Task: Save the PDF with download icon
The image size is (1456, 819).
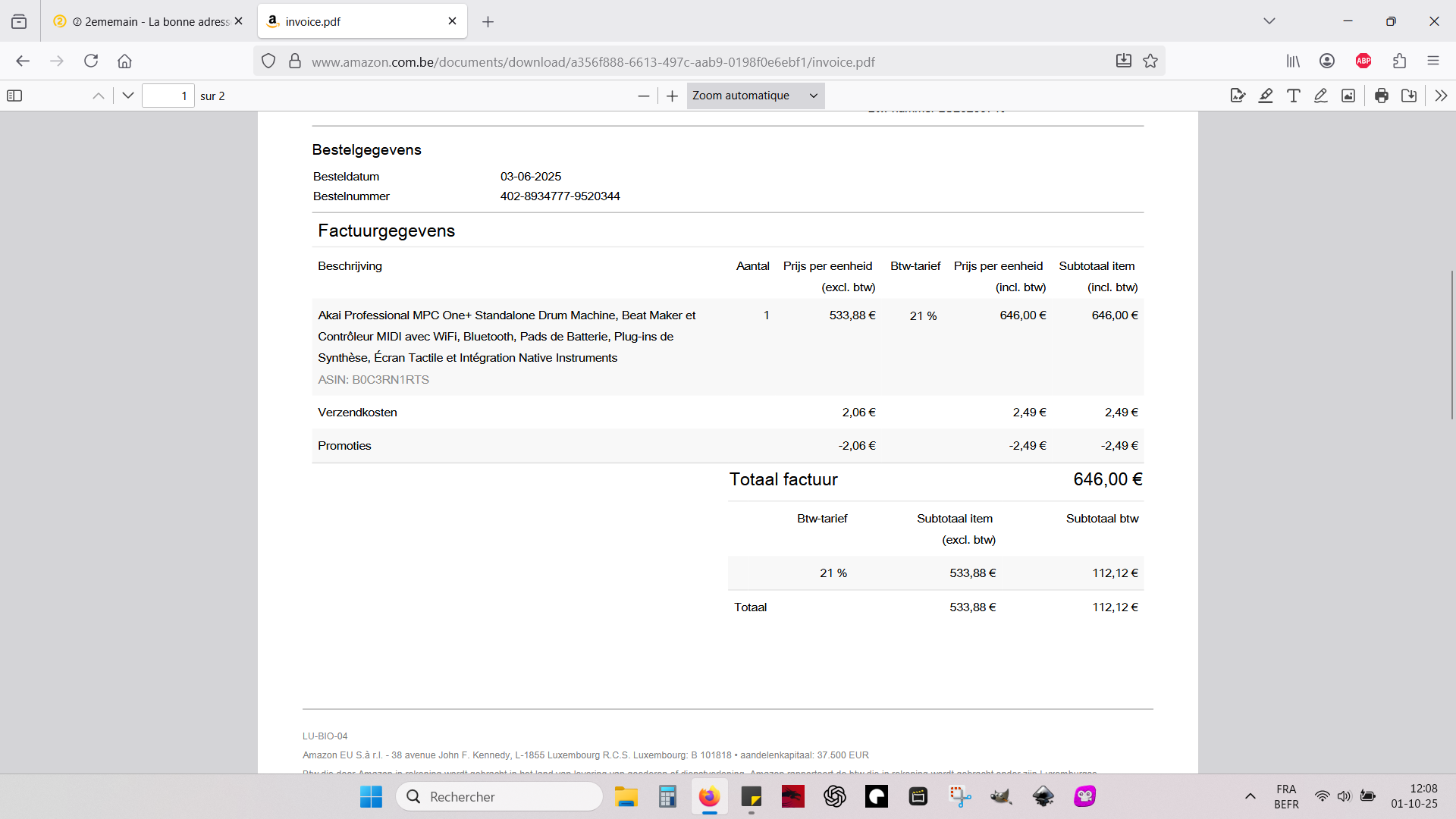Action: point(1409,96)
